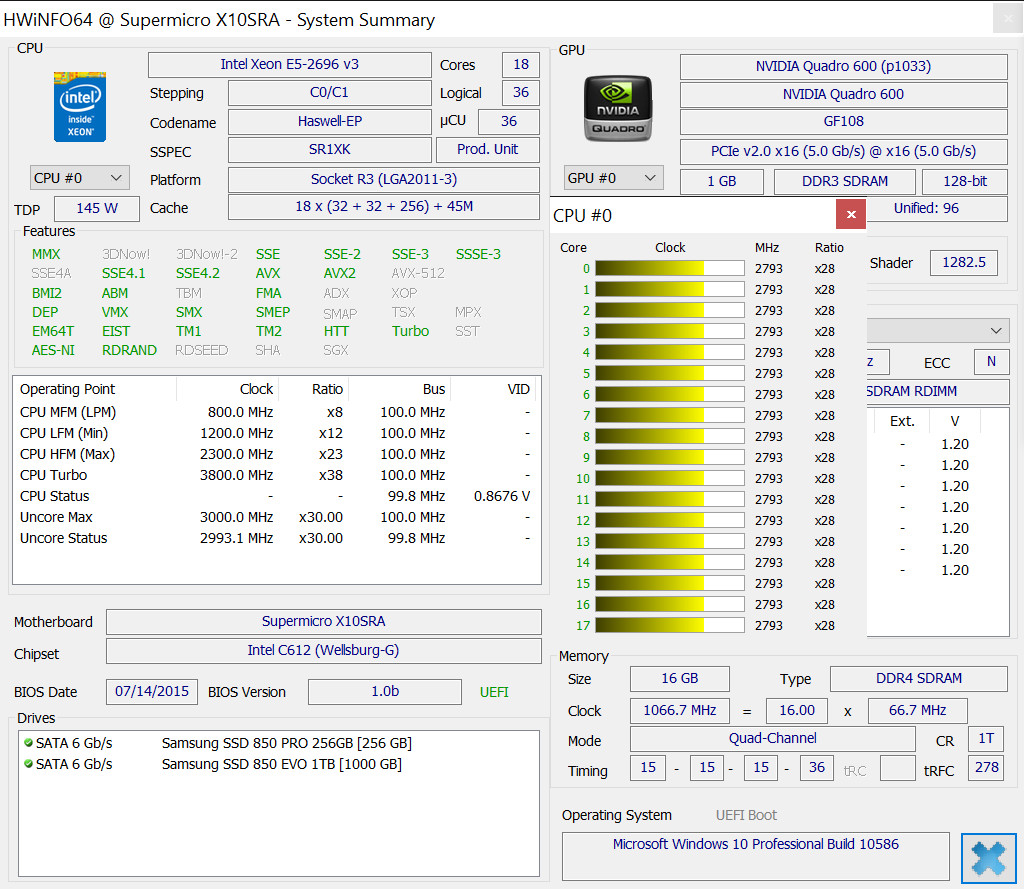The image size is (1024, 889).
Task: Close the CPU #0 clock popup
Action: [x=850, y=215]
